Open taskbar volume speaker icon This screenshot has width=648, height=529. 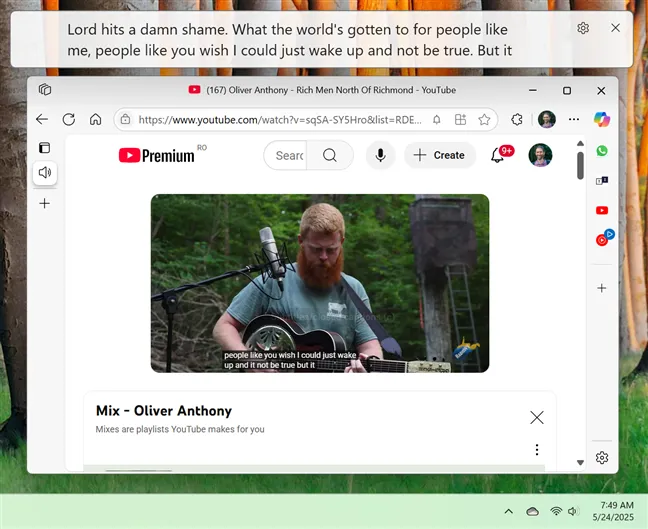572,512
